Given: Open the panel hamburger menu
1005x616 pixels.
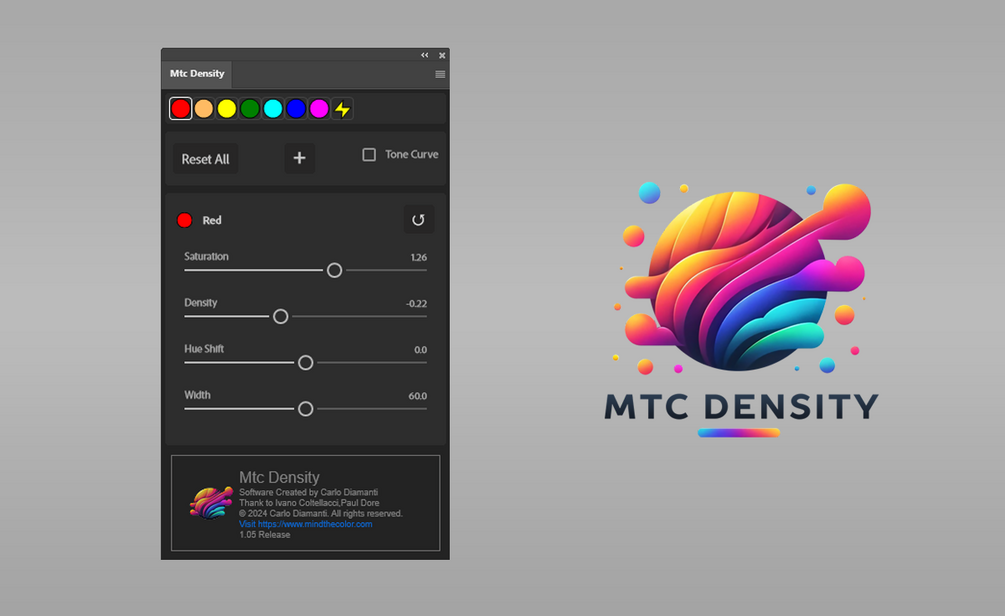Looking at the screenshot, I should coord(440,74).
